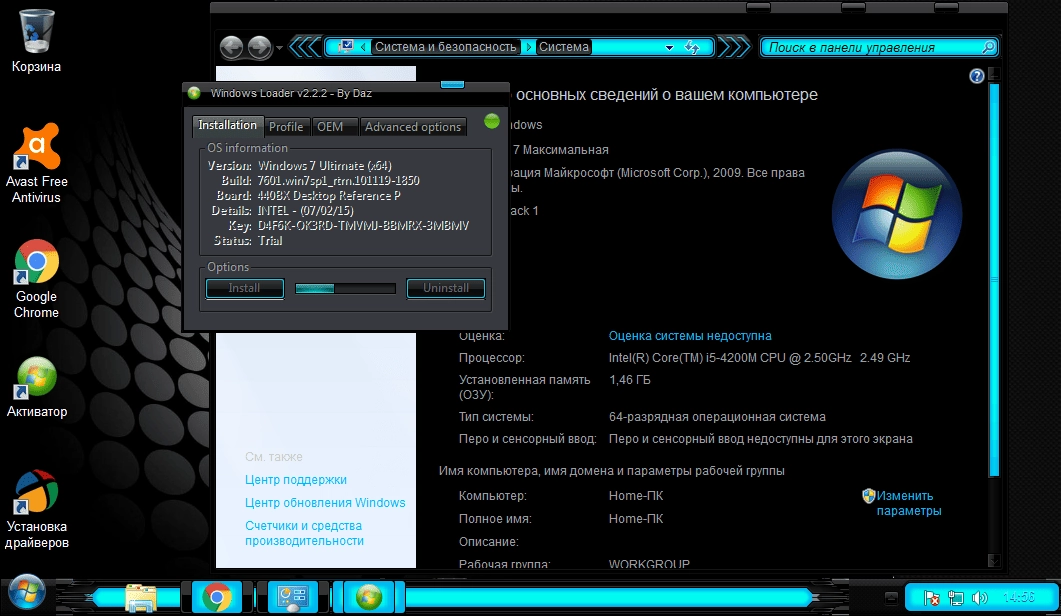Click the computer icon in address bar
This screenshot has height=616, width=1061.
[x=346, y=47]
